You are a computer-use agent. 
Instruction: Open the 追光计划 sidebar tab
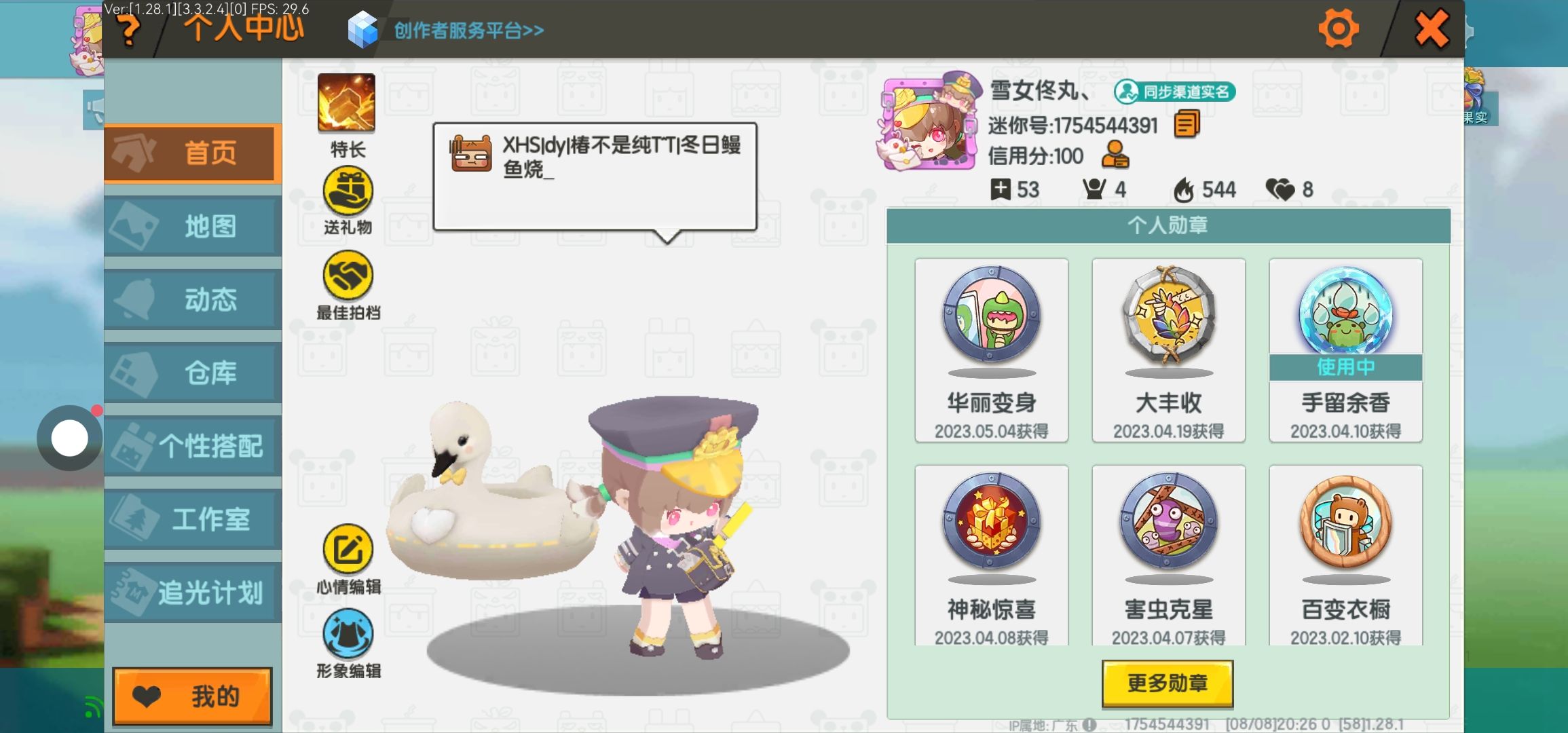pos(193,593)
